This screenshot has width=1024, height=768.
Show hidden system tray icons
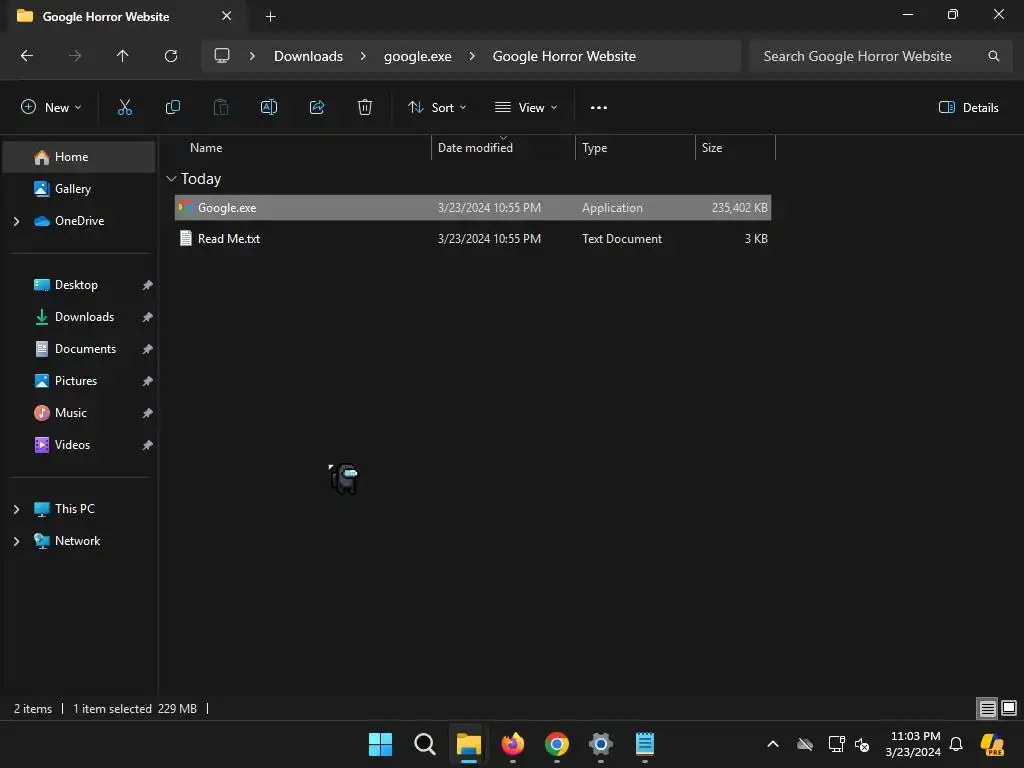tap(773, 744)
